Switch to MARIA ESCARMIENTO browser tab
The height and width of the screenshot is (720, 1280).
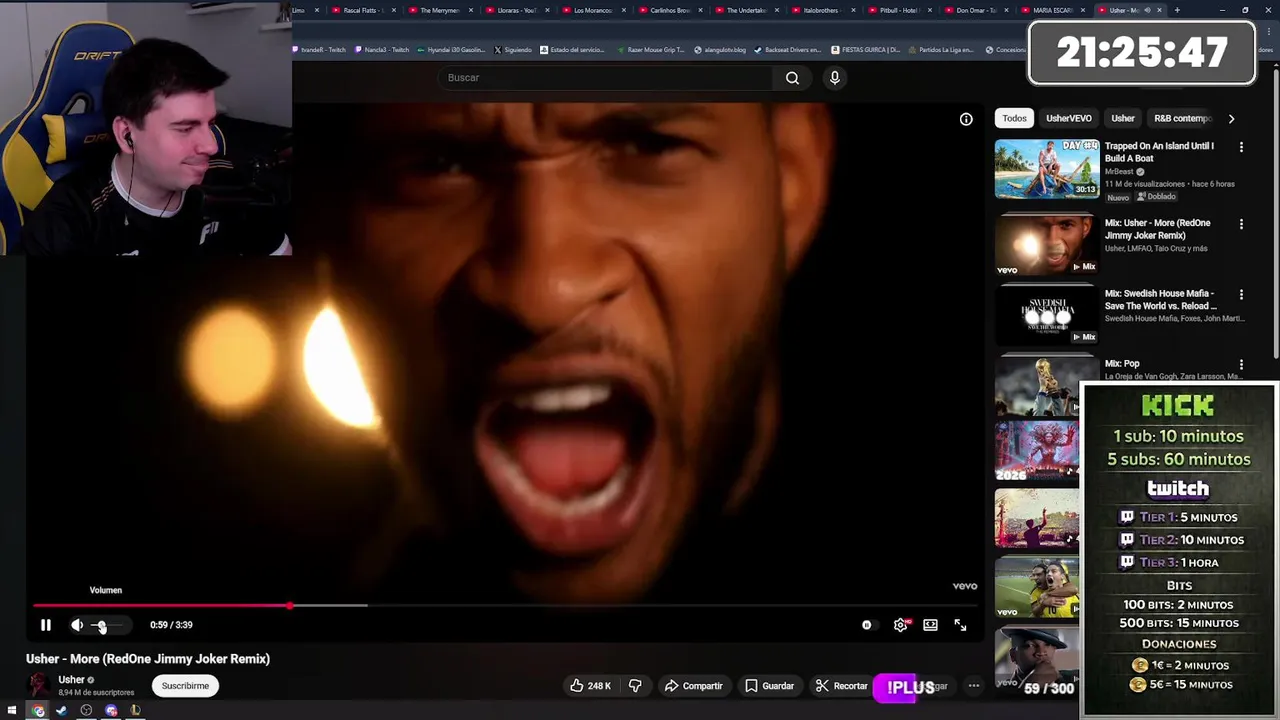(x=1052, y=10)
